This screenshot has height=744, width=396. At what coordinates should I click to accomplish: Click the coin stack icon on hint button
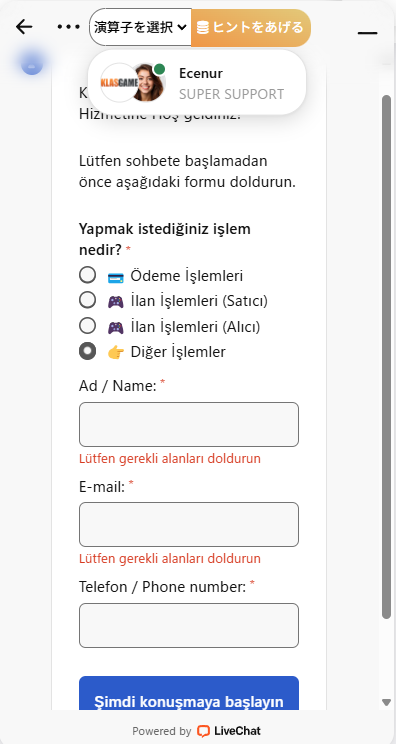tap(203, 28)
